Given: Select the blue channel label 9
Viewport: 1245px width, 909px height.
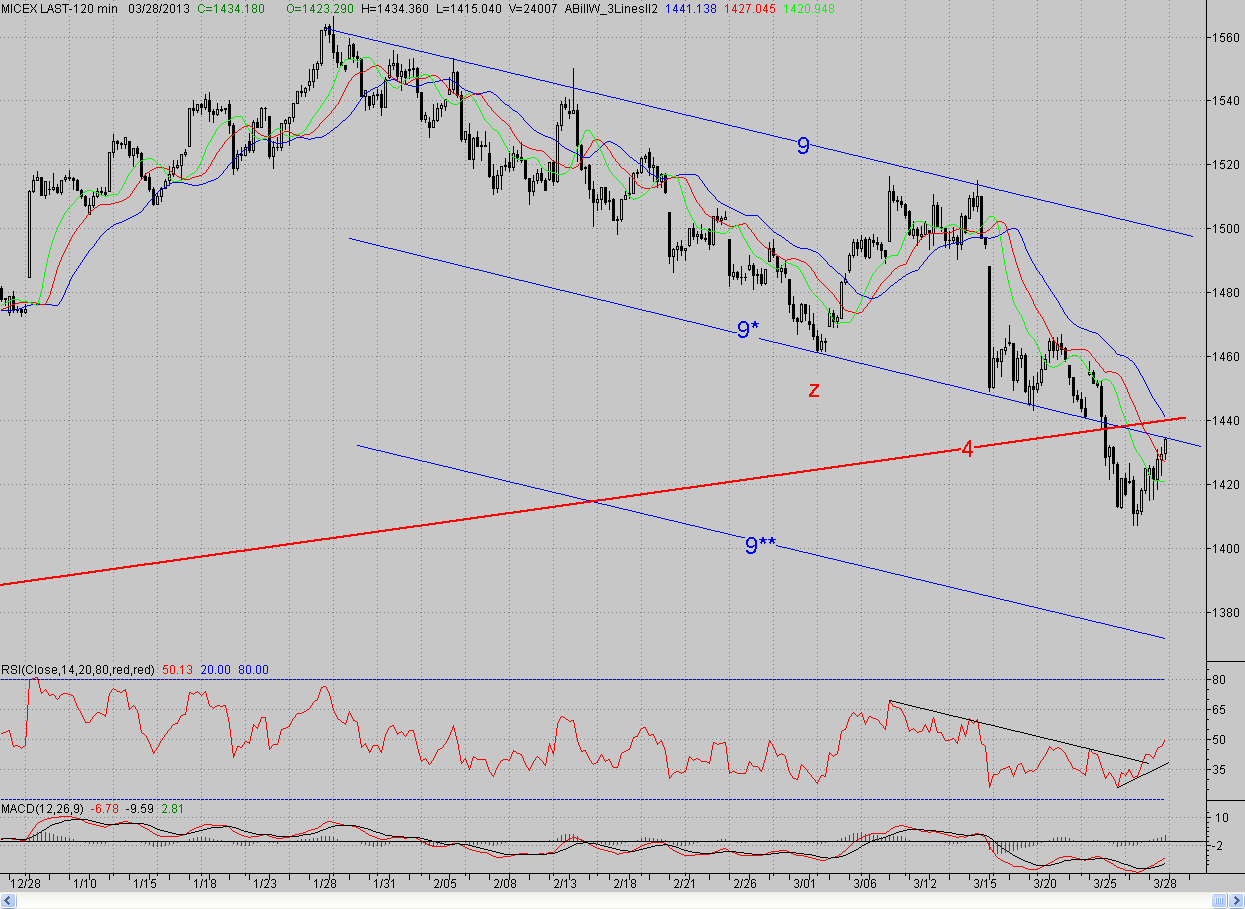Looking at the screenshot, I should tap(803, 146).
